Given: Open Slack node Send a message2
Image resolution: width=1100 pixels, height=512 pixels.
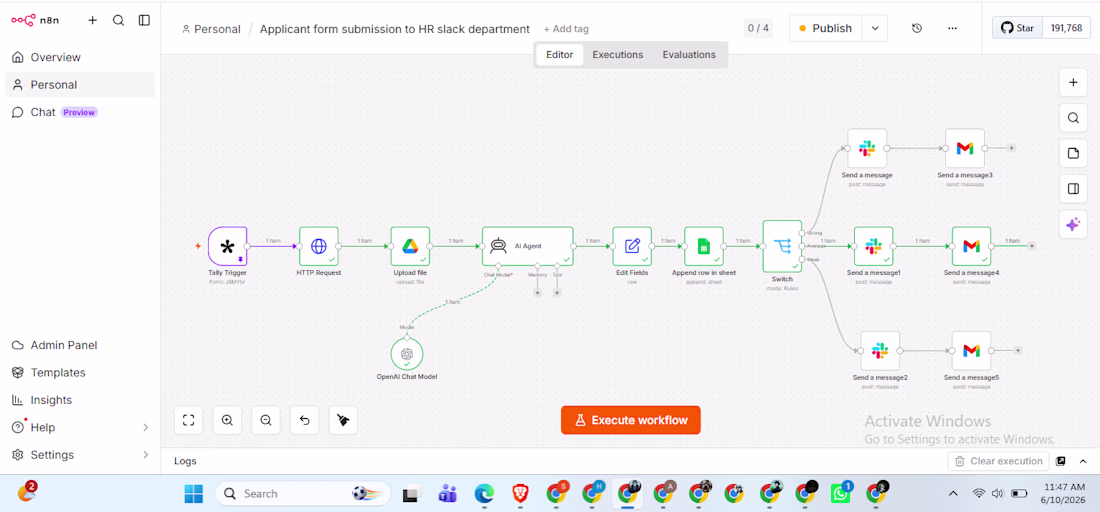Looking at the screenshot, I should click(x=880, y=351).
